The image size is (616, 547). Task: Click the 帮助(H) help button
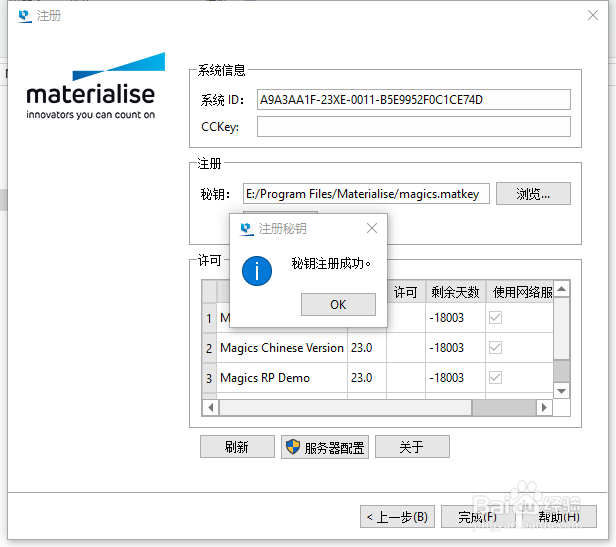559,516
